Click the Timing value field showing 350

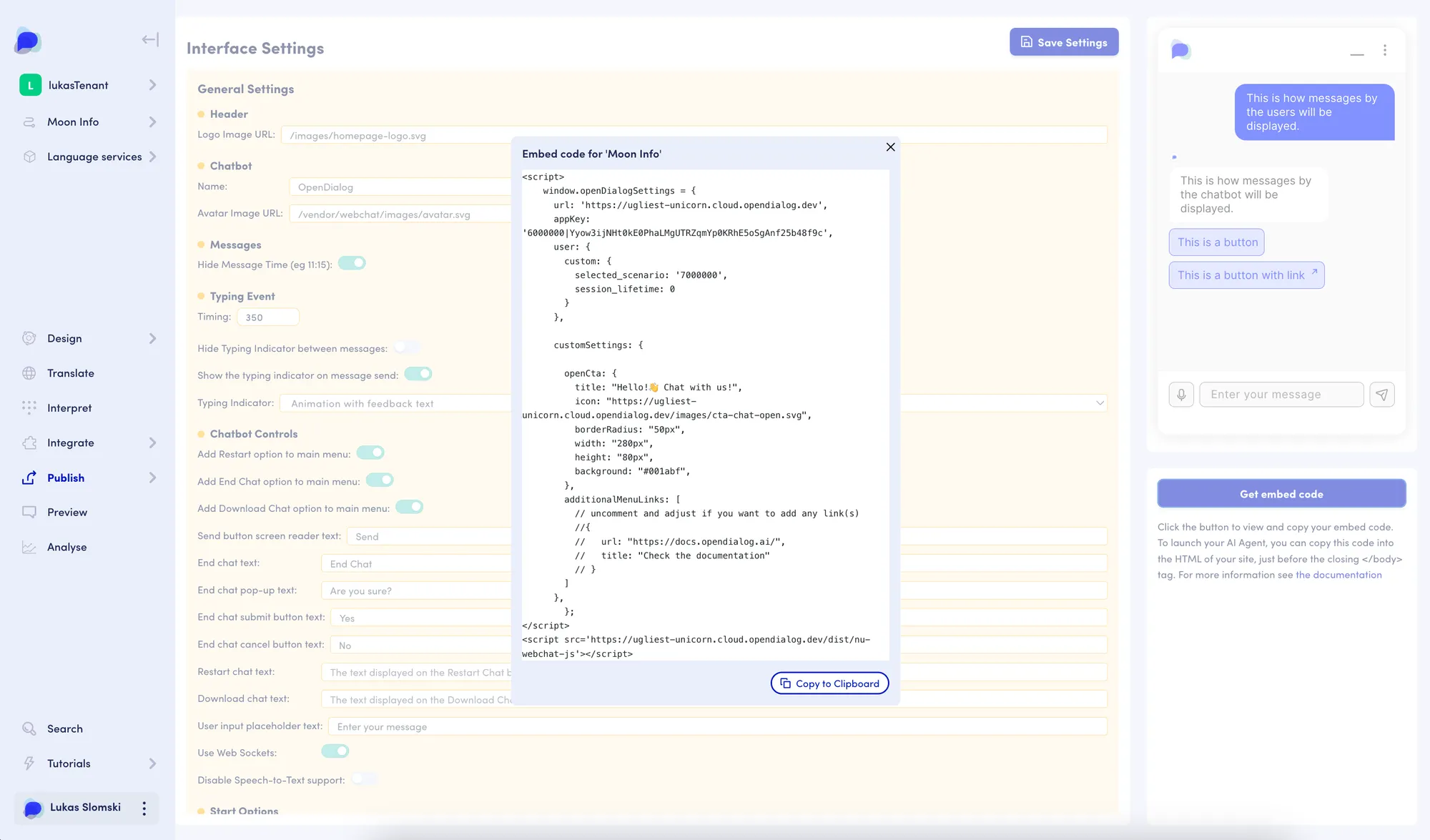(x=267, y=317)
